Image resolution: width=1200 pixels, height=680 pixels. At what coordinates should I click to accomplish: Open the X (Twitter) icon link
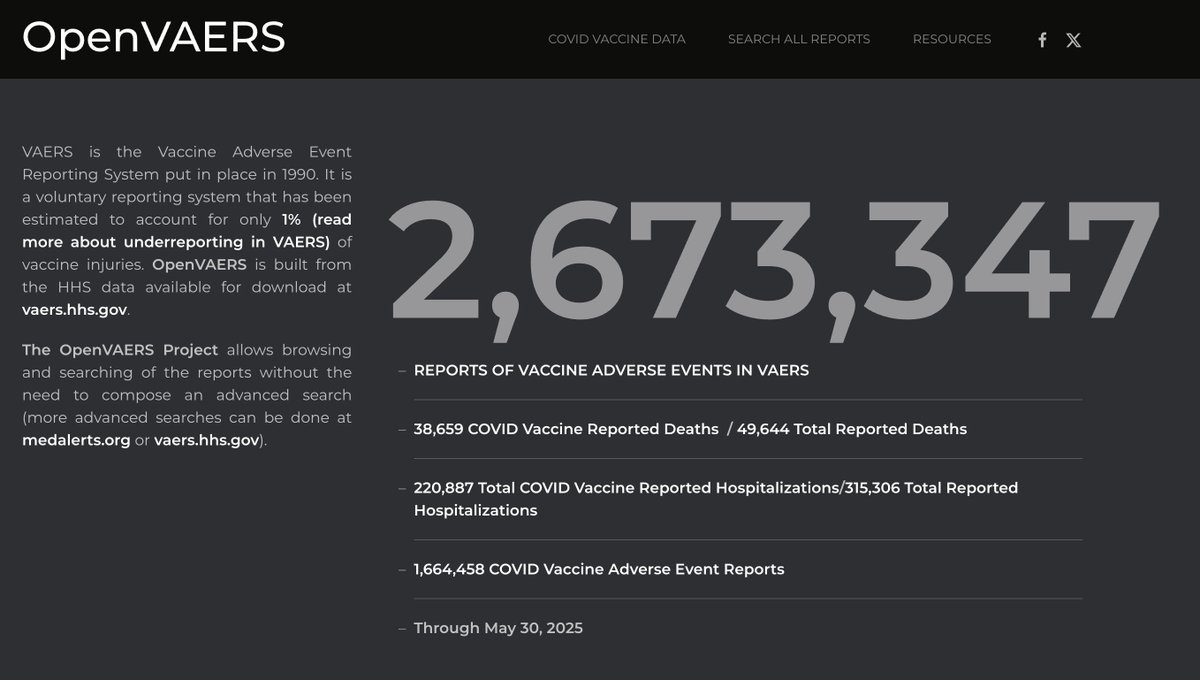1073,40
